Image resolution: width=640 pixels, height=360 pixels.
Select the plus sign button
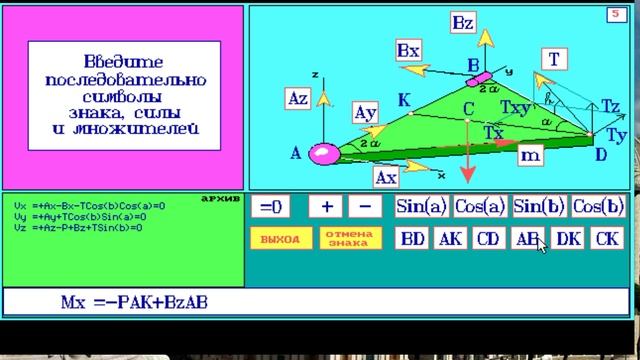(x=326, y=207)
